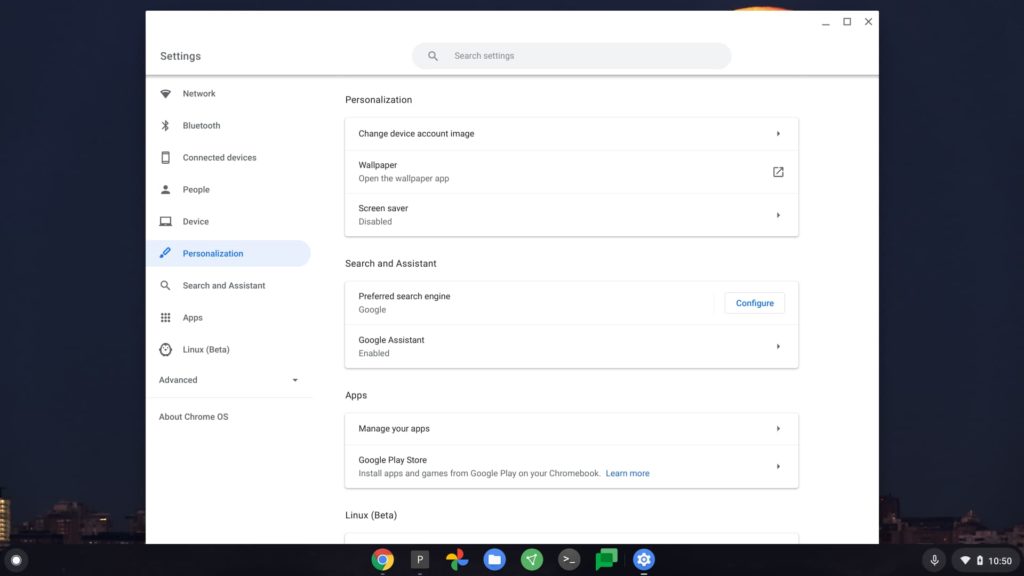Go to Search and Assistant in sidebar
The height and width of the screenshot is (576, 1024).
coord(229,285)
